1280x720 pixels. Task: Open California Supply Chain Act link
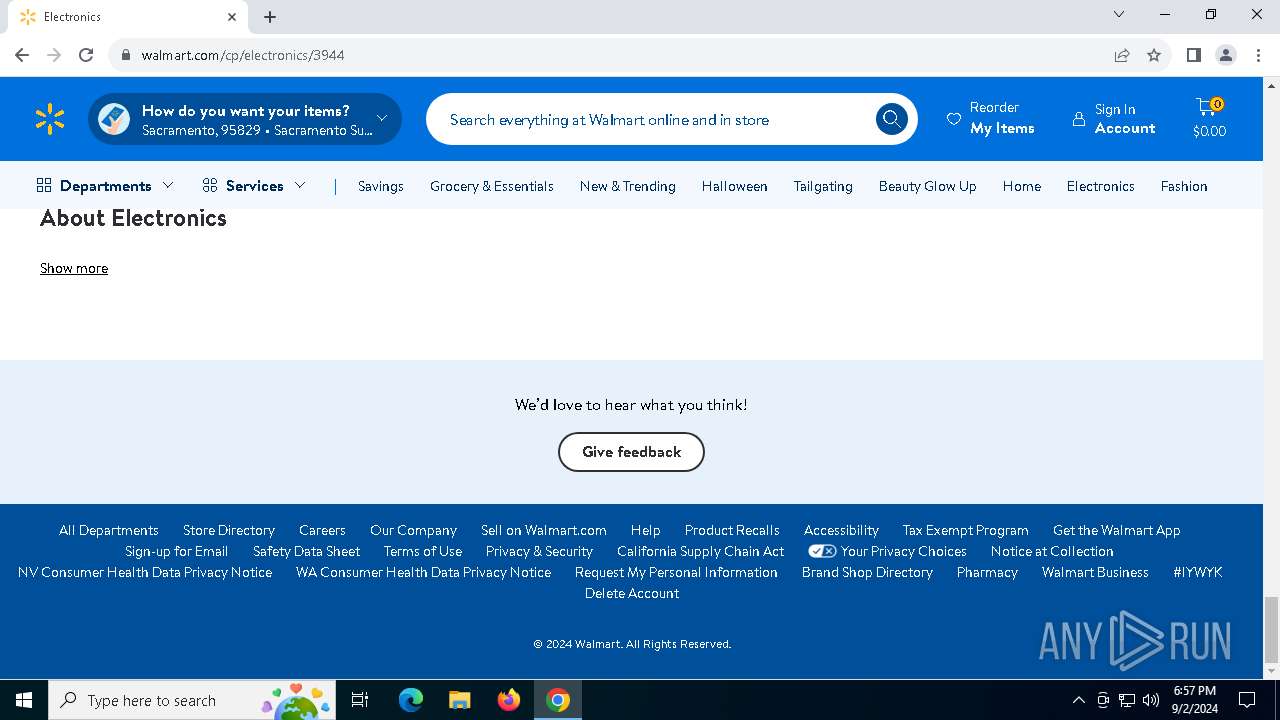click(700, 551)
